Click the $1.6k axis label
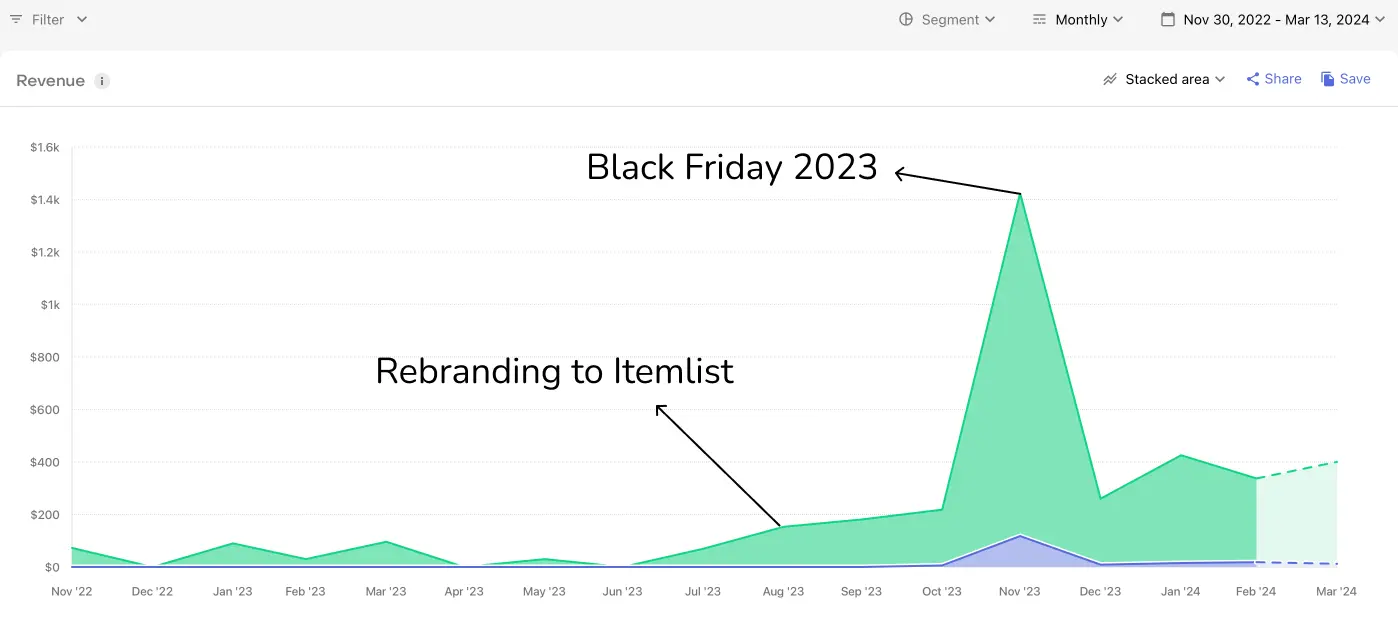The height and width of the screenshot is (617, 1398). pos(45,147)
